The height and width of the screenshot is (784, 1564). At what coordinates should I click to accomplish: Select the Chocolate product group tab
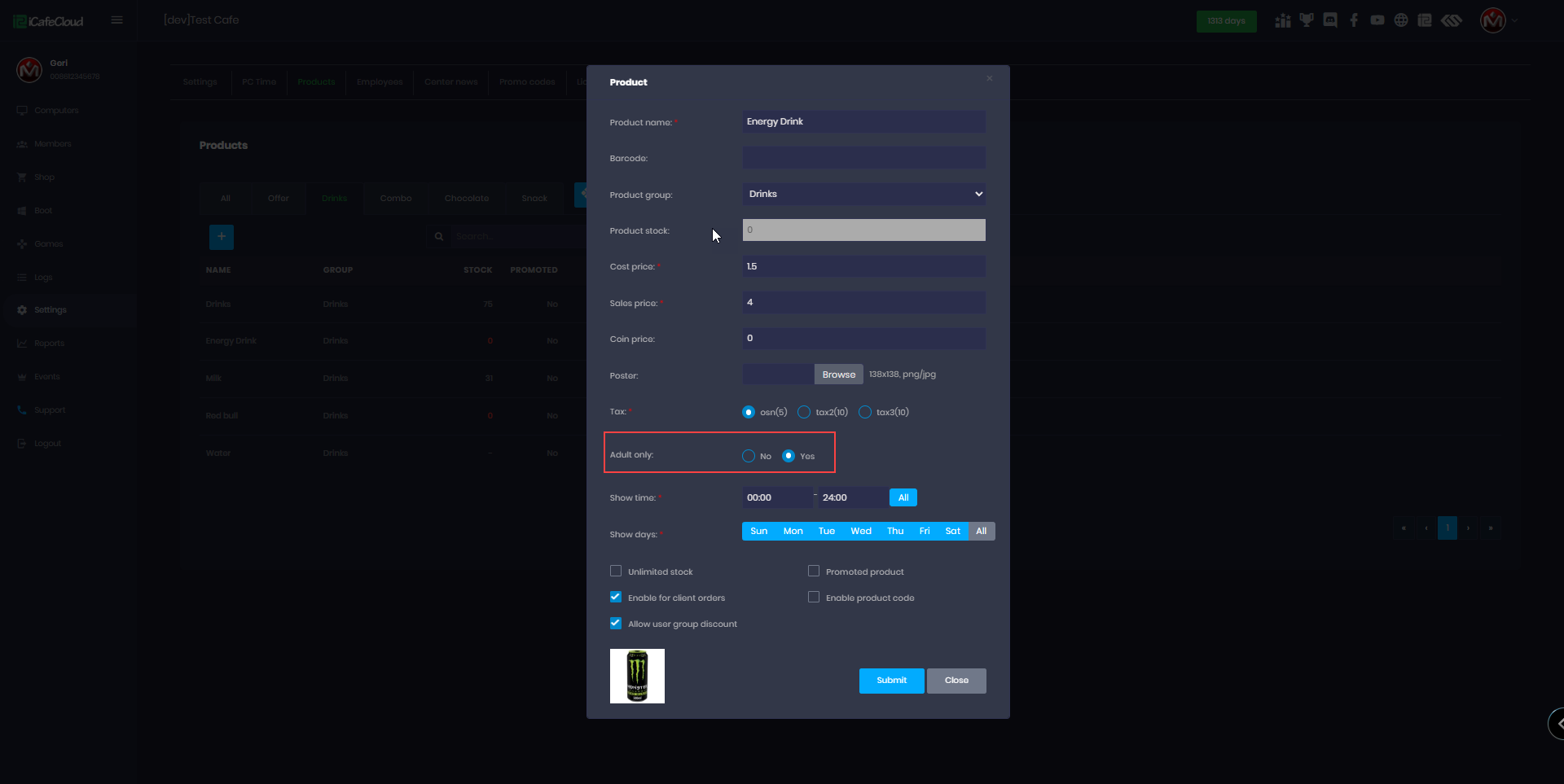point(467,199)
